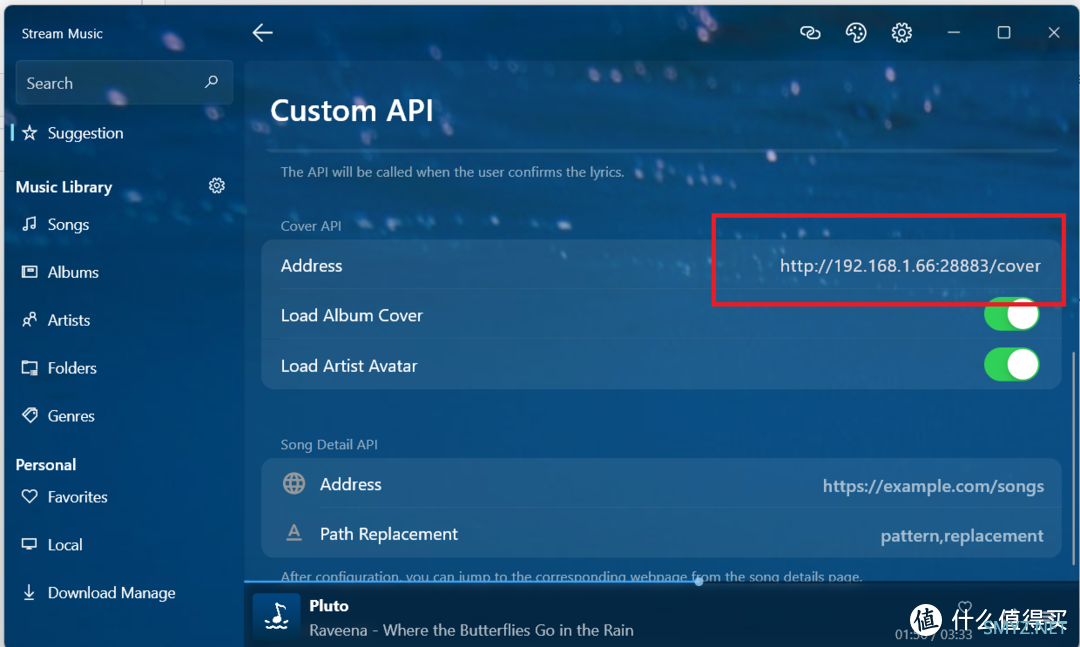1080x647 pixels.
Task: Edit the Cover API address field
Action: 909,266
